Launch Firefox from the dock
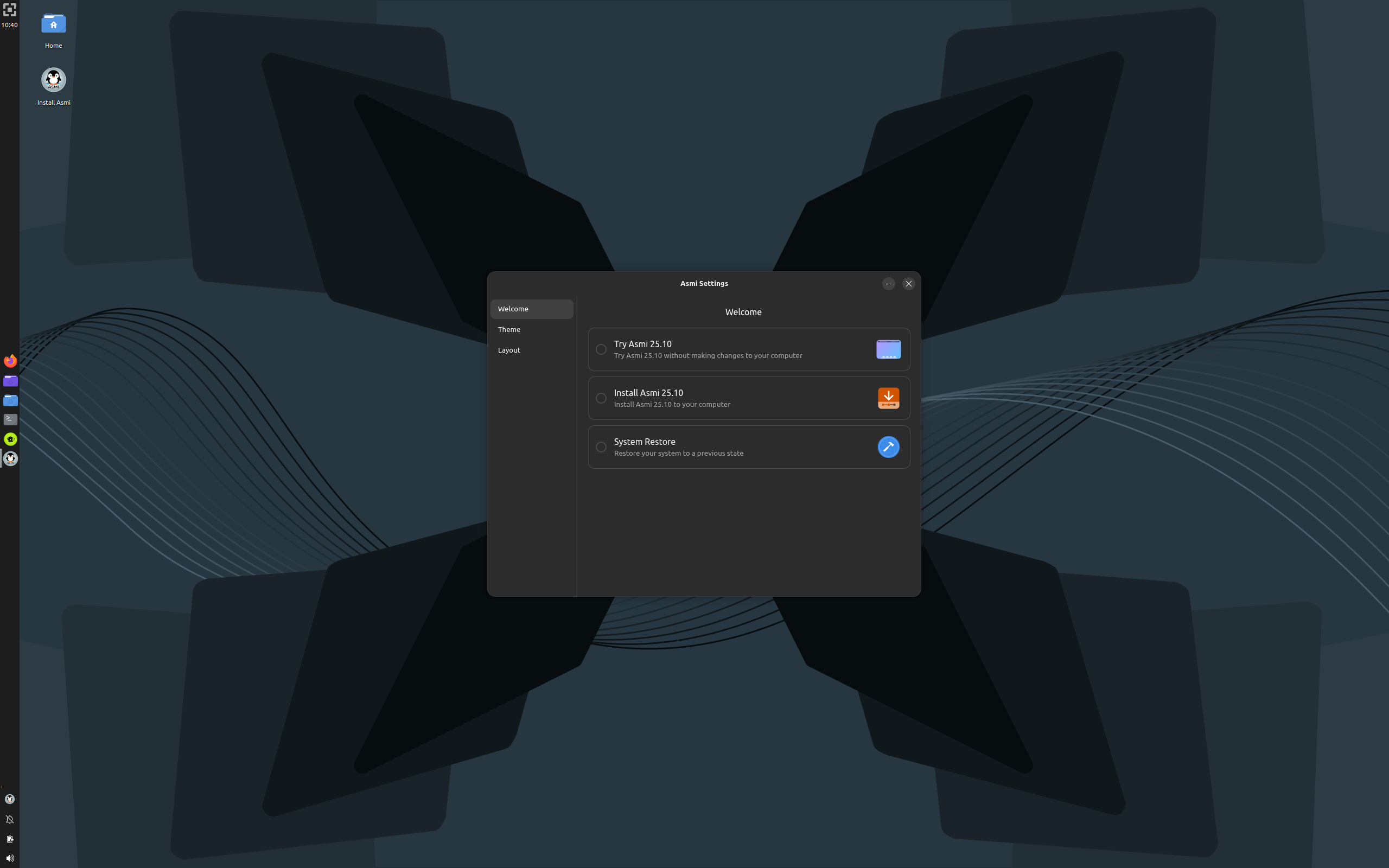The width and height of the screenshot is (1389, 868). point(10,361)
